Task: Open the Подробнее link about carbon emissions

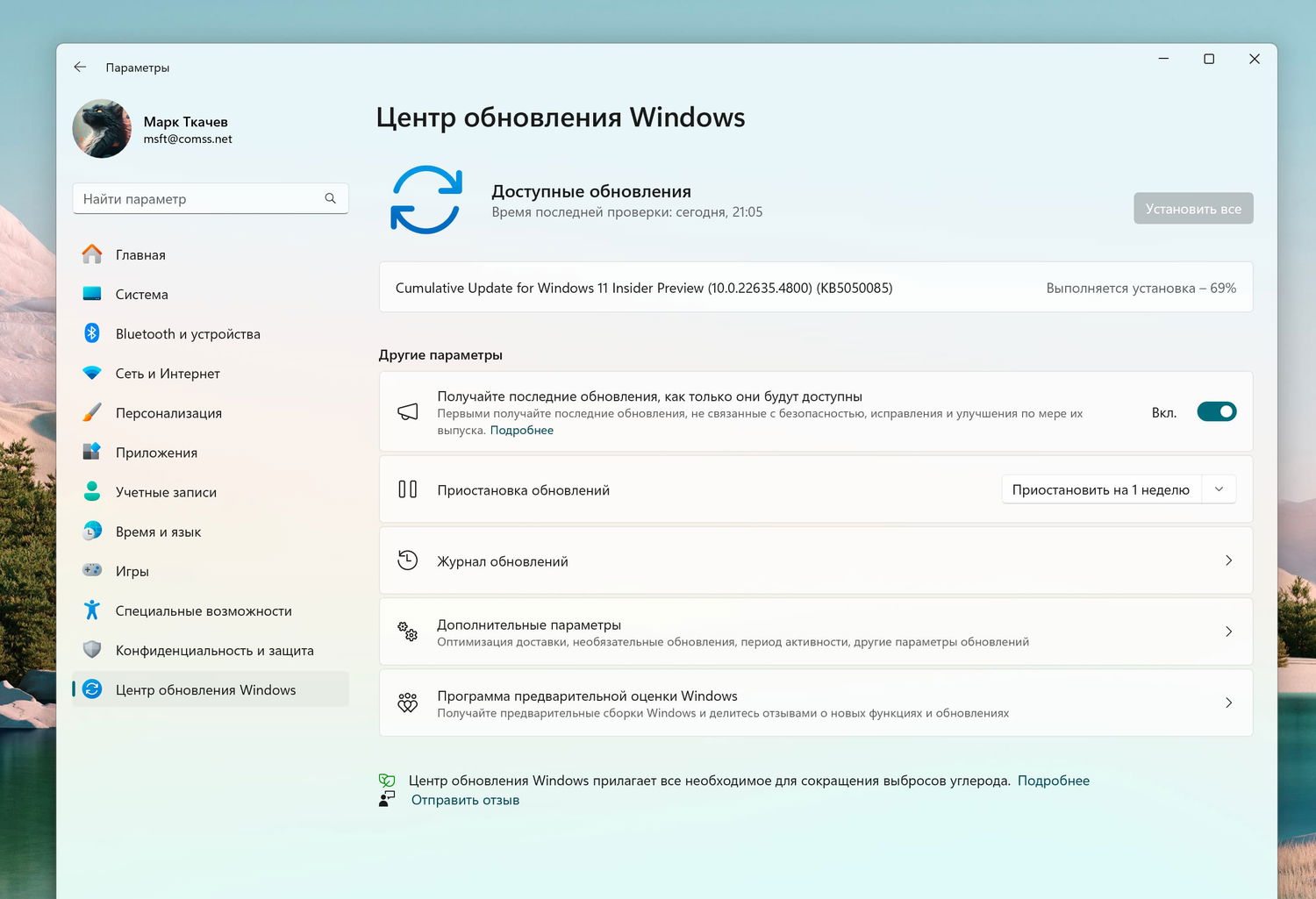Action: coord(1054,781)
